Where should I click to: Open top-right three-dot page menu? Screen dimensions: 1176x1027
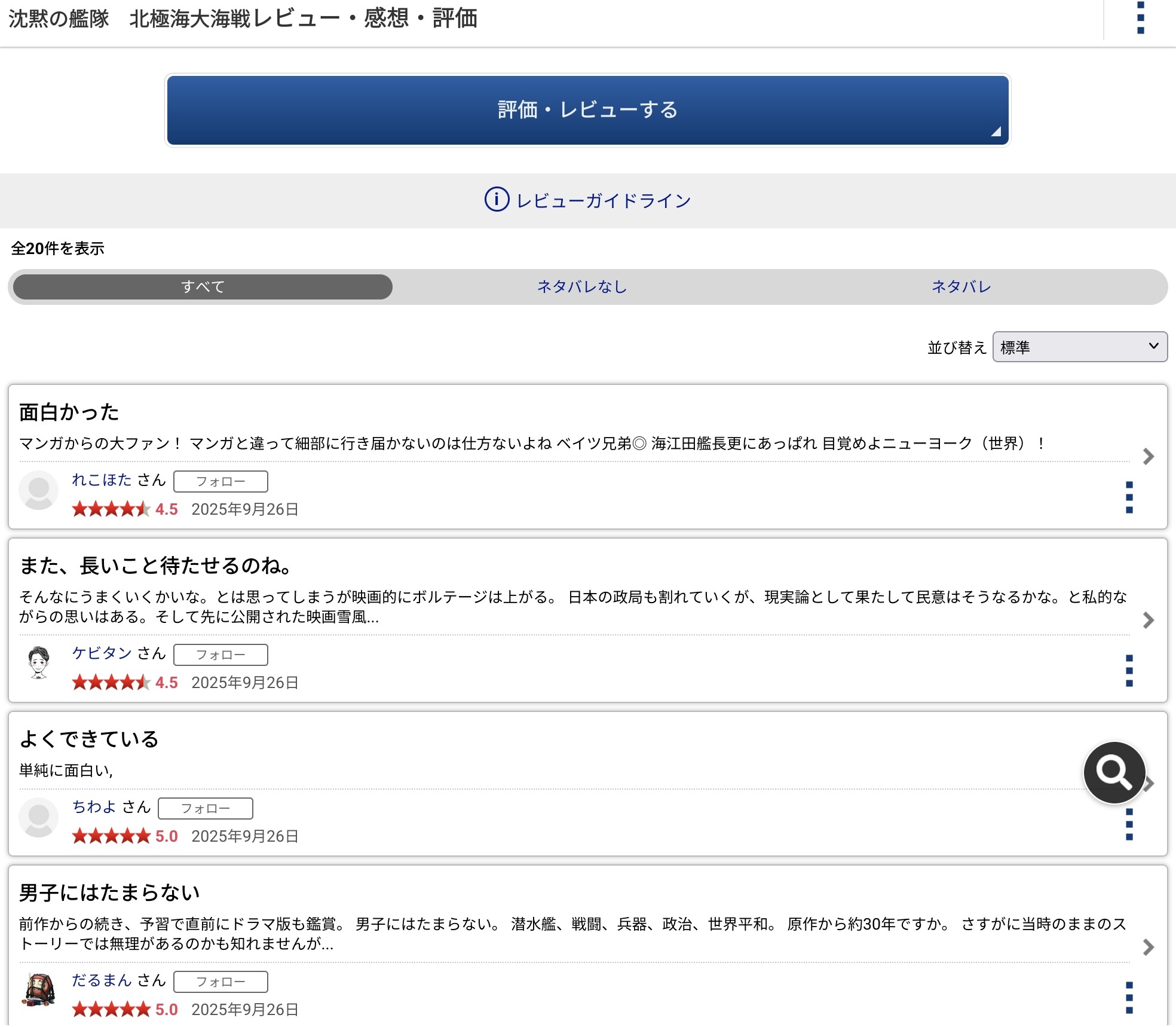[x=1140, y=18]
